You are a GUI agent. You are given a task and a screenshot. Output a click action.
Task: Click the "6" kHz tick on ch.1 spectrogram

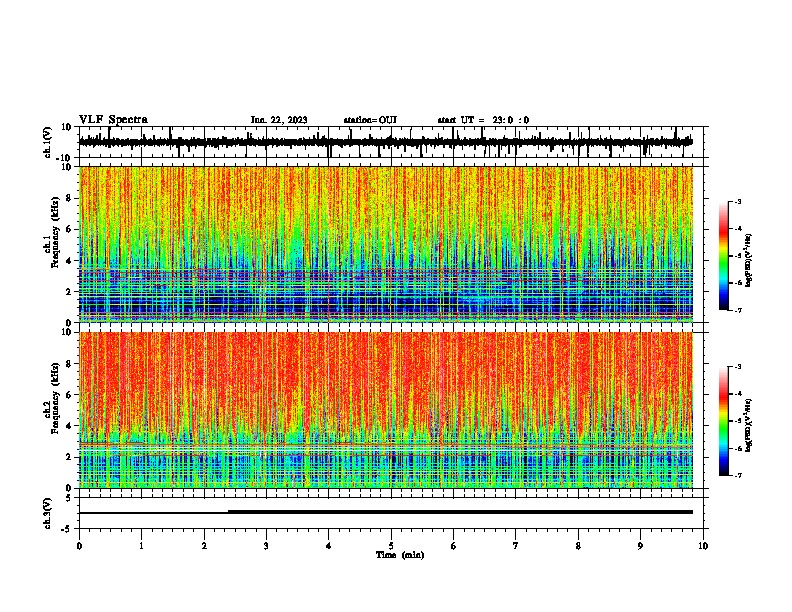70,229
